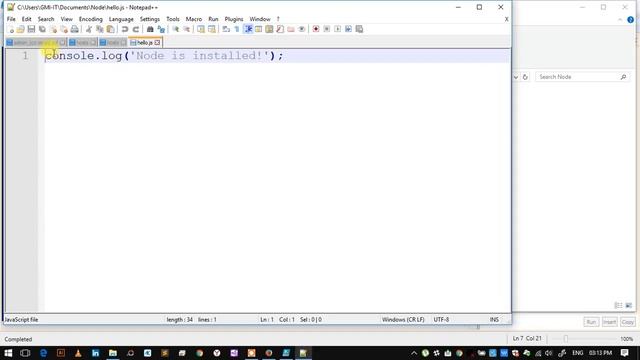Close document using X at menu bar end
This screenshot has height=360, width=640.
click(507, 19)
